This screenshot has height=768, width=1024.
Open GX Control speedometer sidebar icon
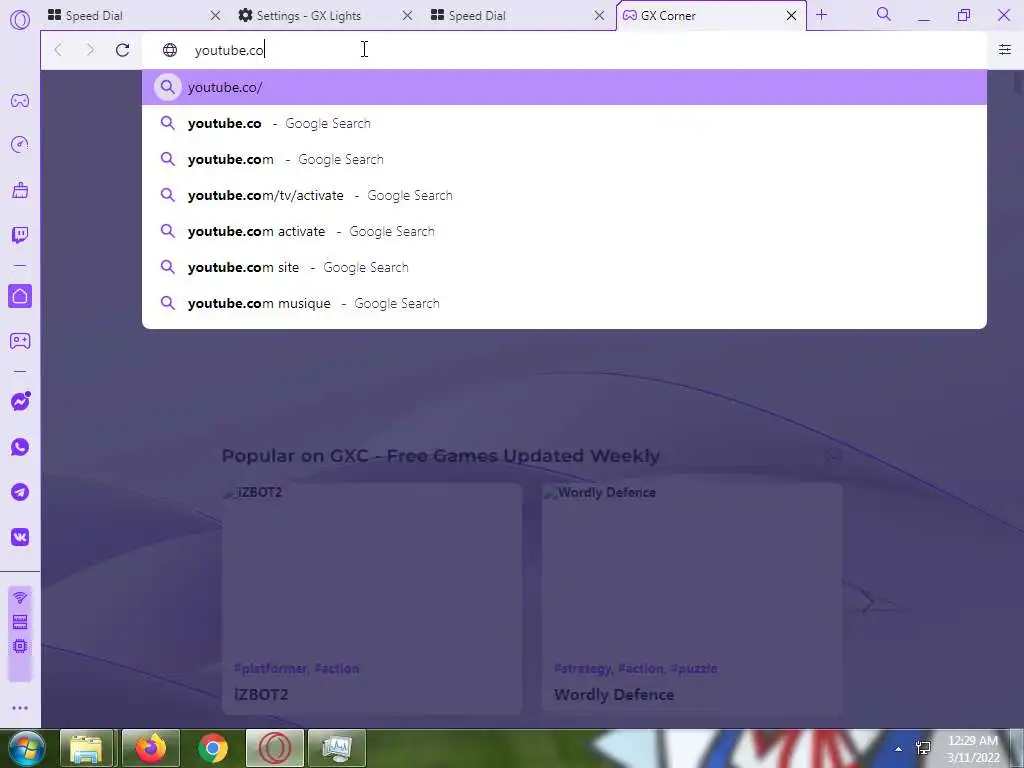[20, 144]
